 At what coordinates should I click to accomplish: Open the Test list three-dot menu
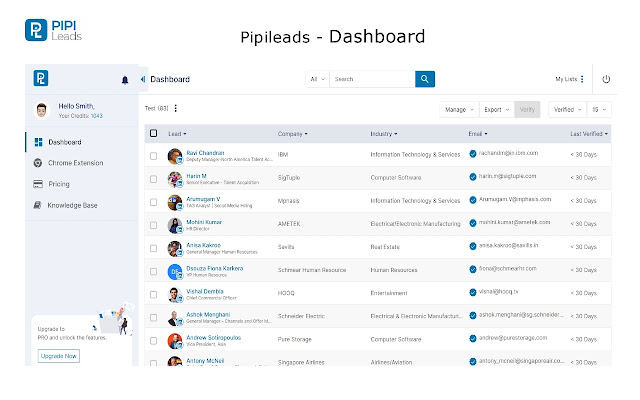coord(176,108)
